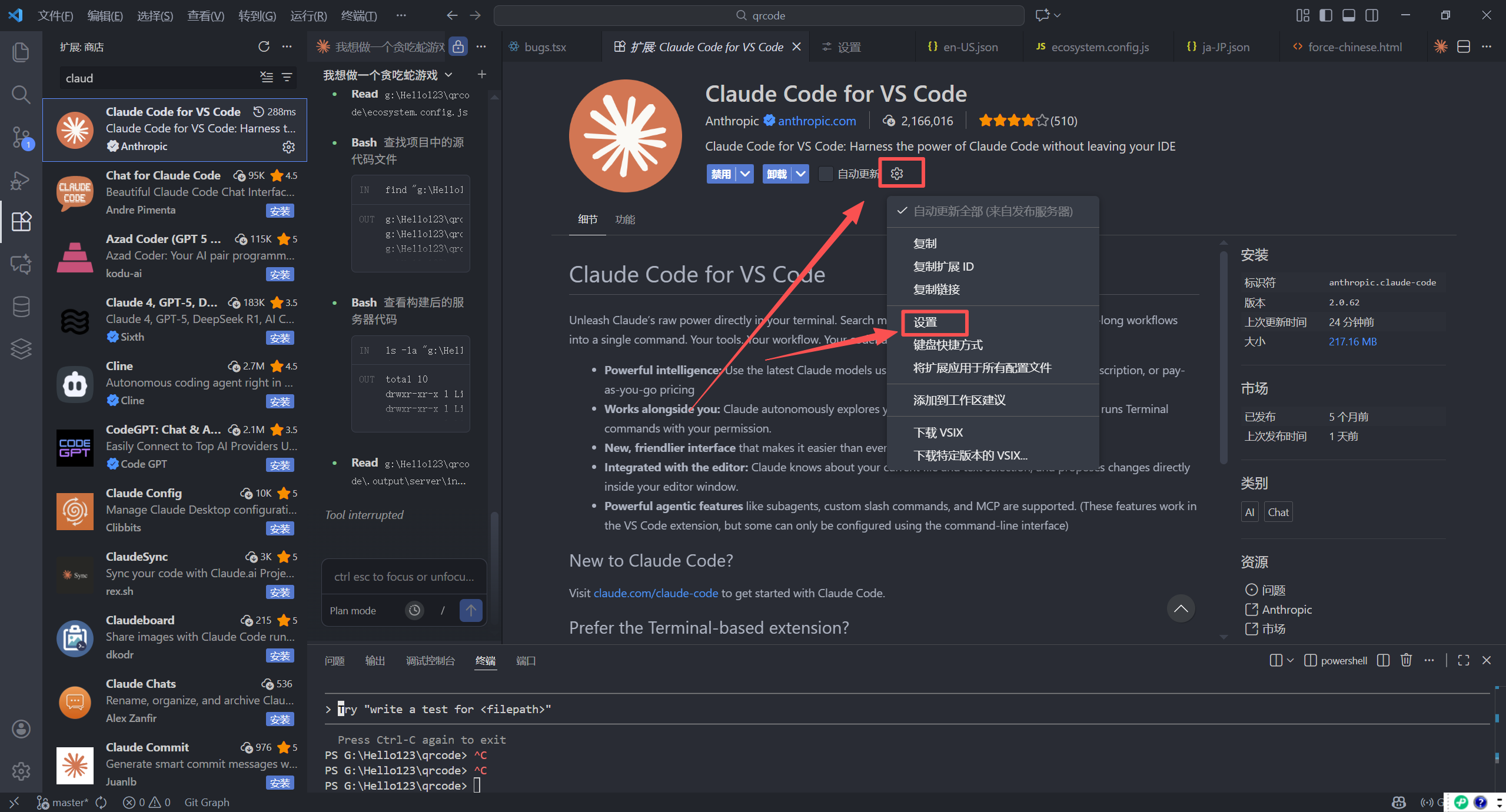Image resolution: width=1506 pixels, height=812 pixels.
Task: Install the Cline extension
Action: coord(280,401)
